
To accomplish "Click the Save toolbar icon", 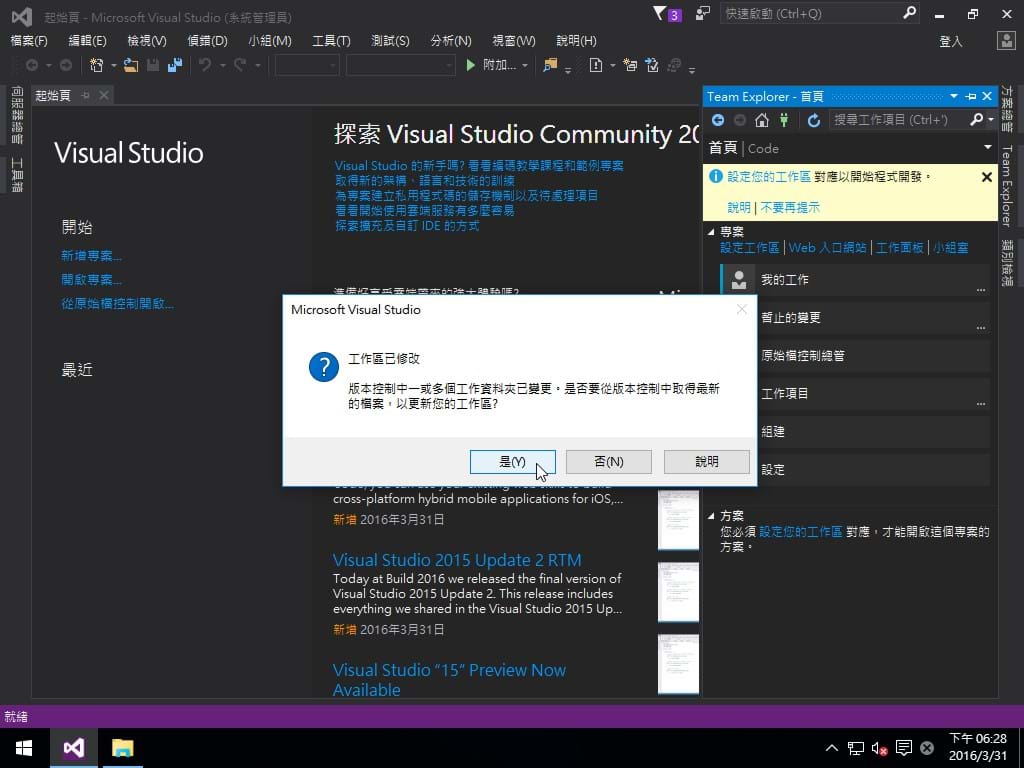I will [x=153, y=65].
